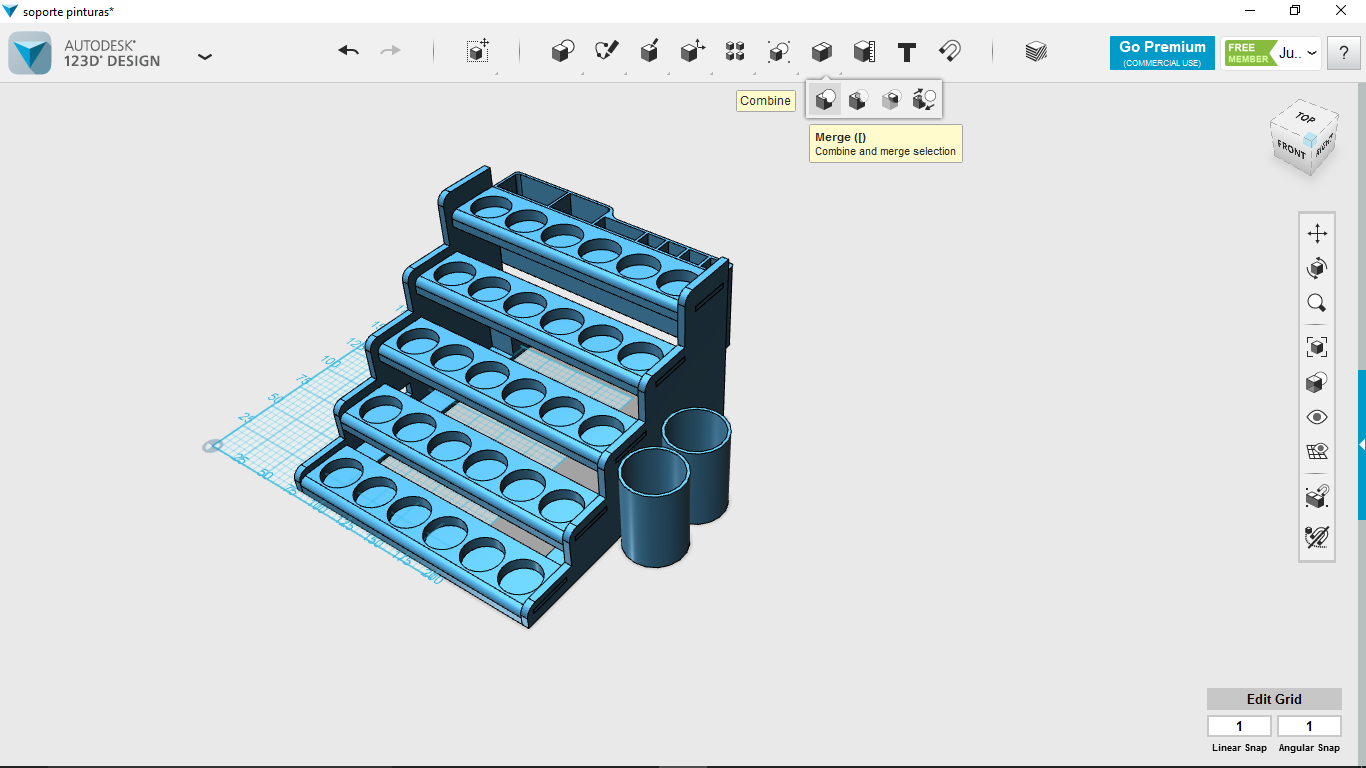Open the Measure tool
The width and height of the screenshot is (1366, 768).
click(x=864, y=52)
